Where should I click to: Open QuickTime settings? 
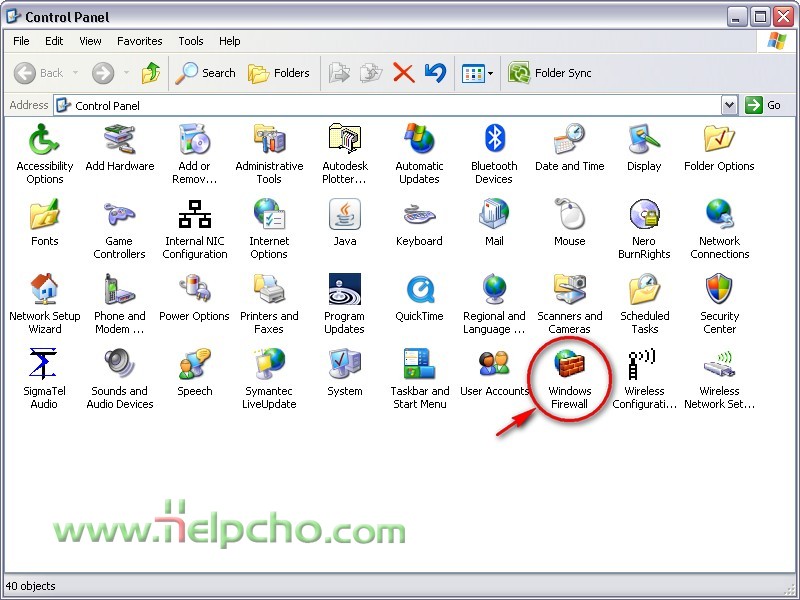coord(419,298)
